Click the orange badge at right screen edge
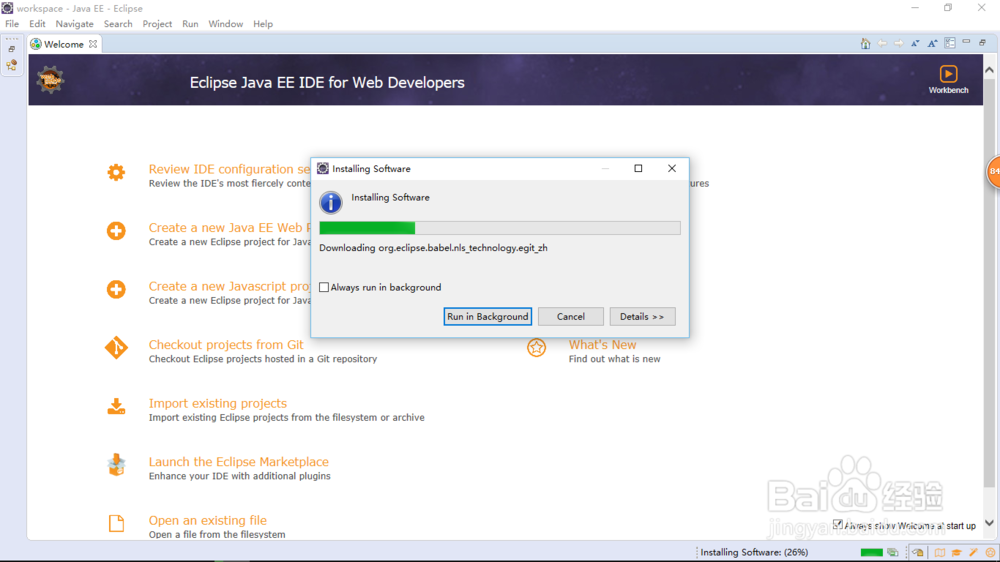This screenshot has width=1000, height=562. point(994,172)
